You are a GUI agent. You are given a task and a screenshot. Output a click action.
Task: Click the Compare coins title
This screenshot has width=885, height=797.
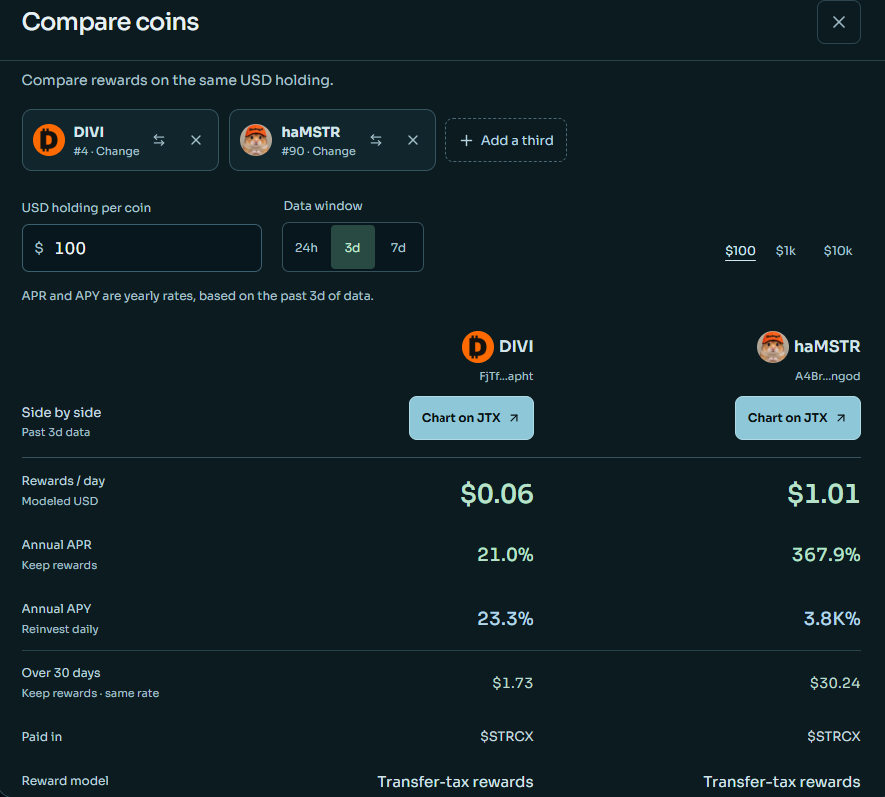(110, 22)
